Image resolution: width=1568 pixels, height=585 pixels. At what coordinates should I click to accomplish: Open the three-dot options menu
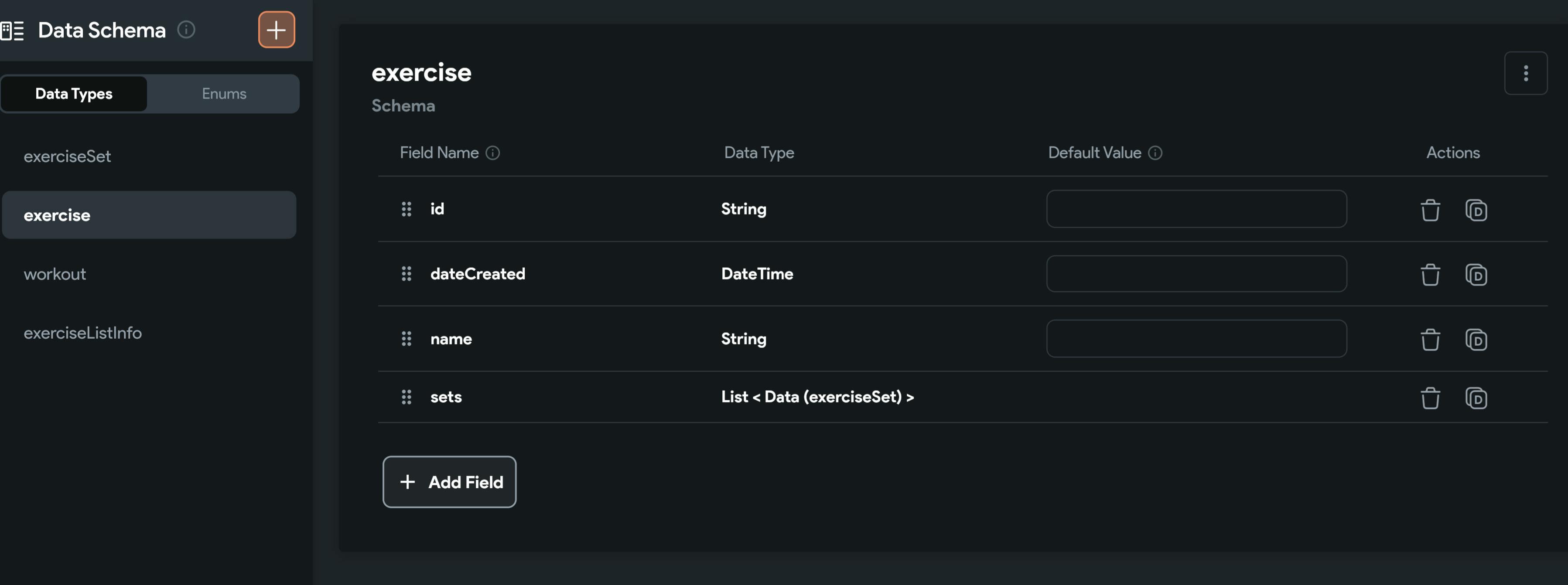tap(1525, 73)
